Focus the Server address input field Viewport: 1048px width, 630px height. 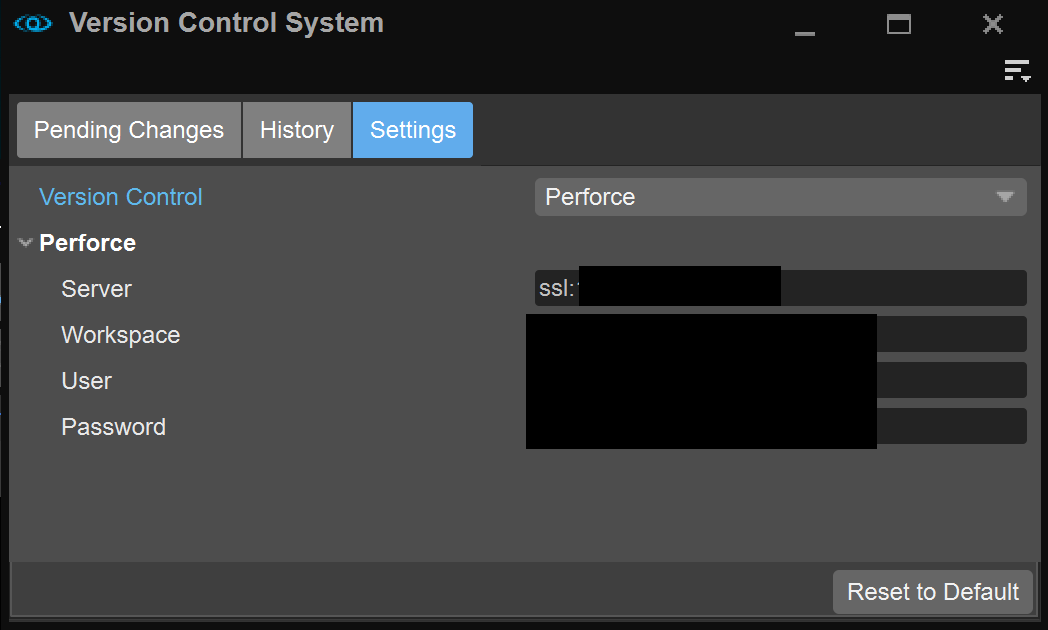tap(902, 288)
